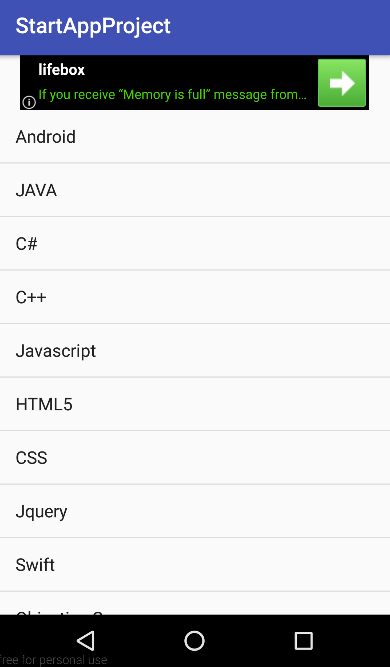Open the Javascript list item
The width and height of the screenshot is (390, 667).
click(195, 351)
